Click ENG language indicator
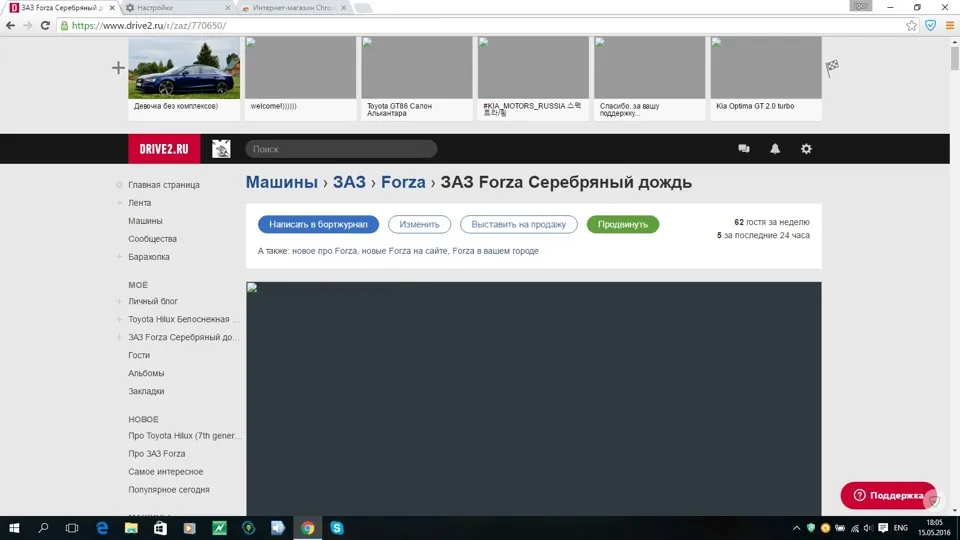This screenshot has height=540, width=960. (901, 528)
